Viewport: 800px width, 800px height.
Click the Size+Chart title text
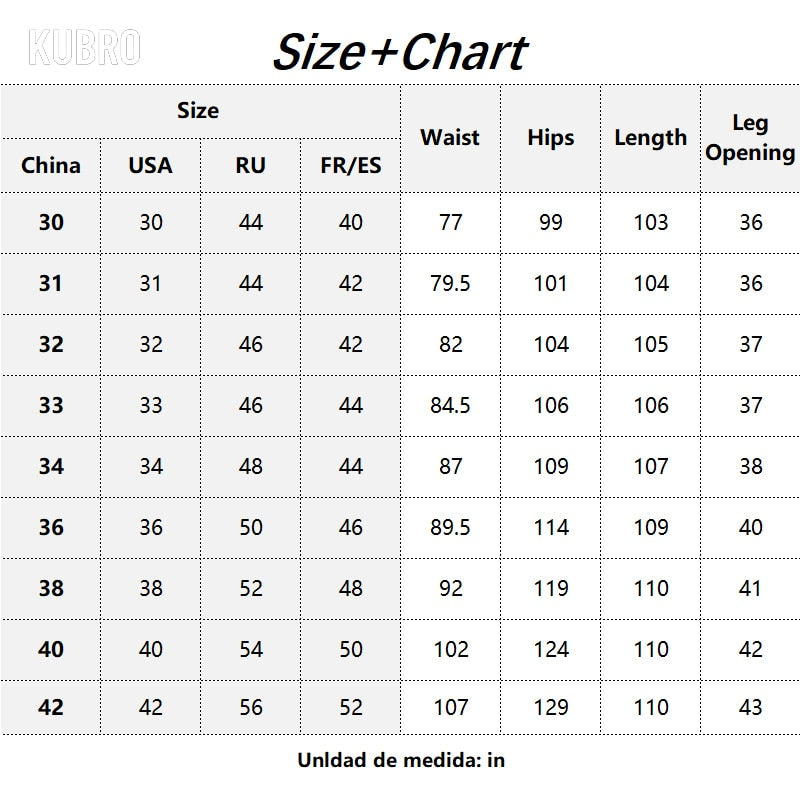click(401, 52)
